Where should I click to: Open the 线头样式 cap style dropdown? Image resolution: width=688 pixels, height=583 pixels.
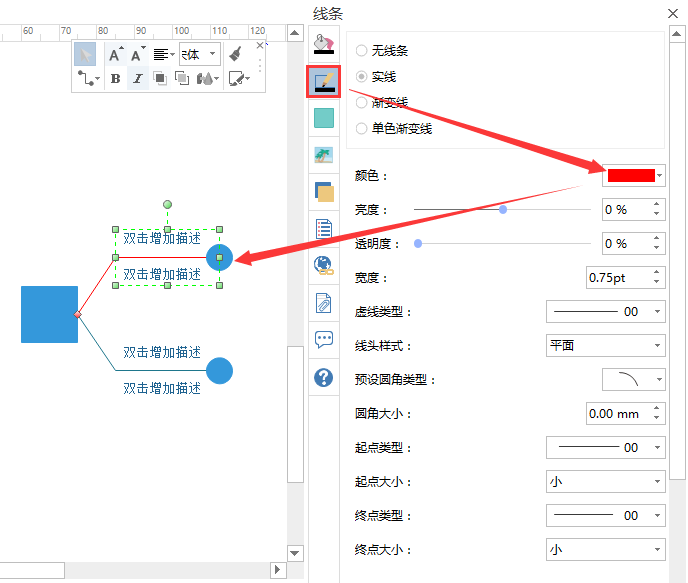[x=606, y=345]
